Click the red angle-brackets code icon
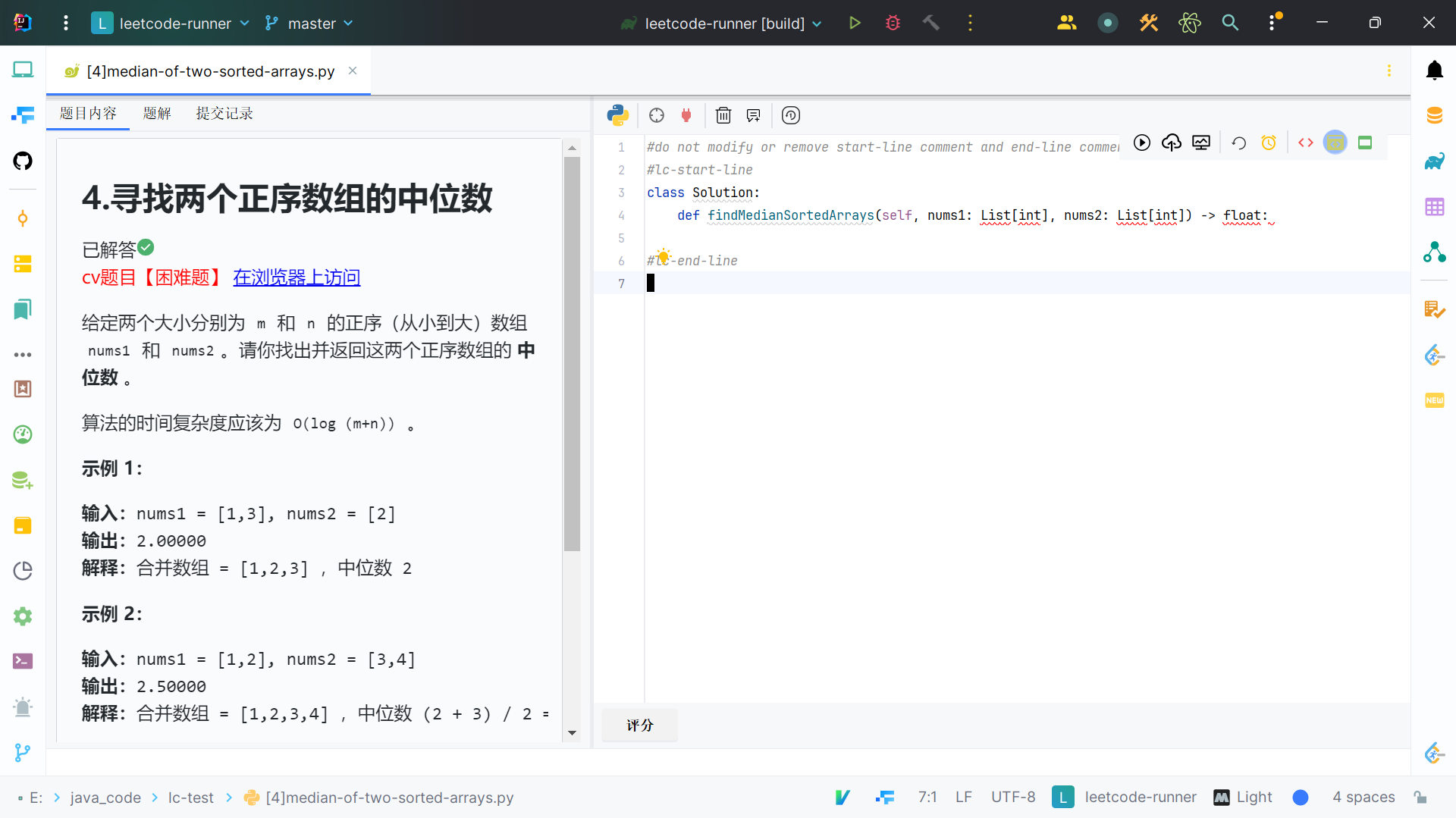Viewport: 1456px width, 818px height. pyautogui.click(x=1306, y=143)
